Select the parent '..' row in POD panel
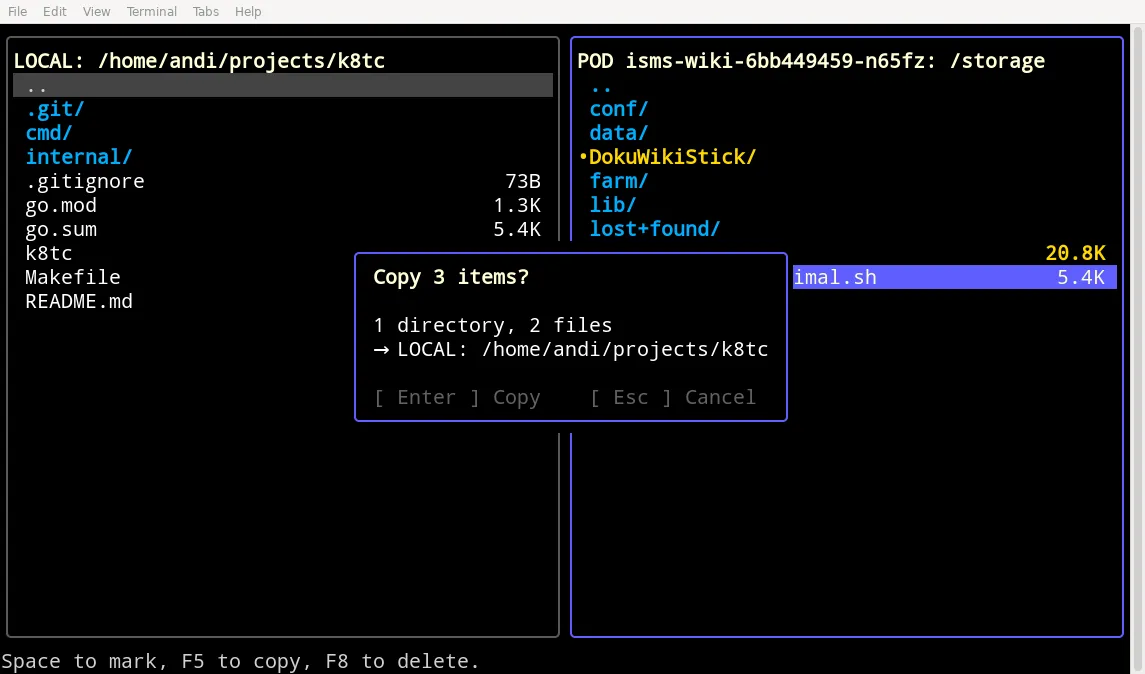Image resolution: width=1145 pixels, height=674 pixels. click(x=847, y=85)
